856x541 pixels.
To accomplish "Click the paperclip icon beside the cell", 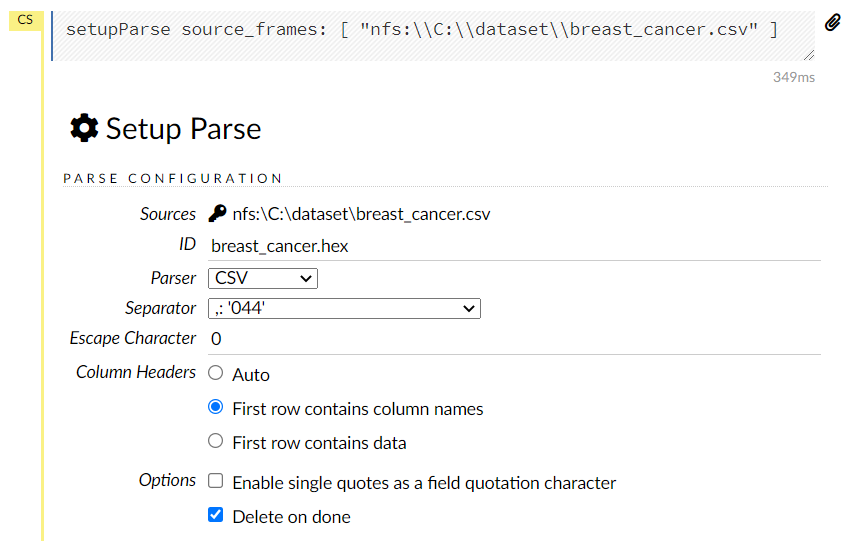I will point(832,23).
